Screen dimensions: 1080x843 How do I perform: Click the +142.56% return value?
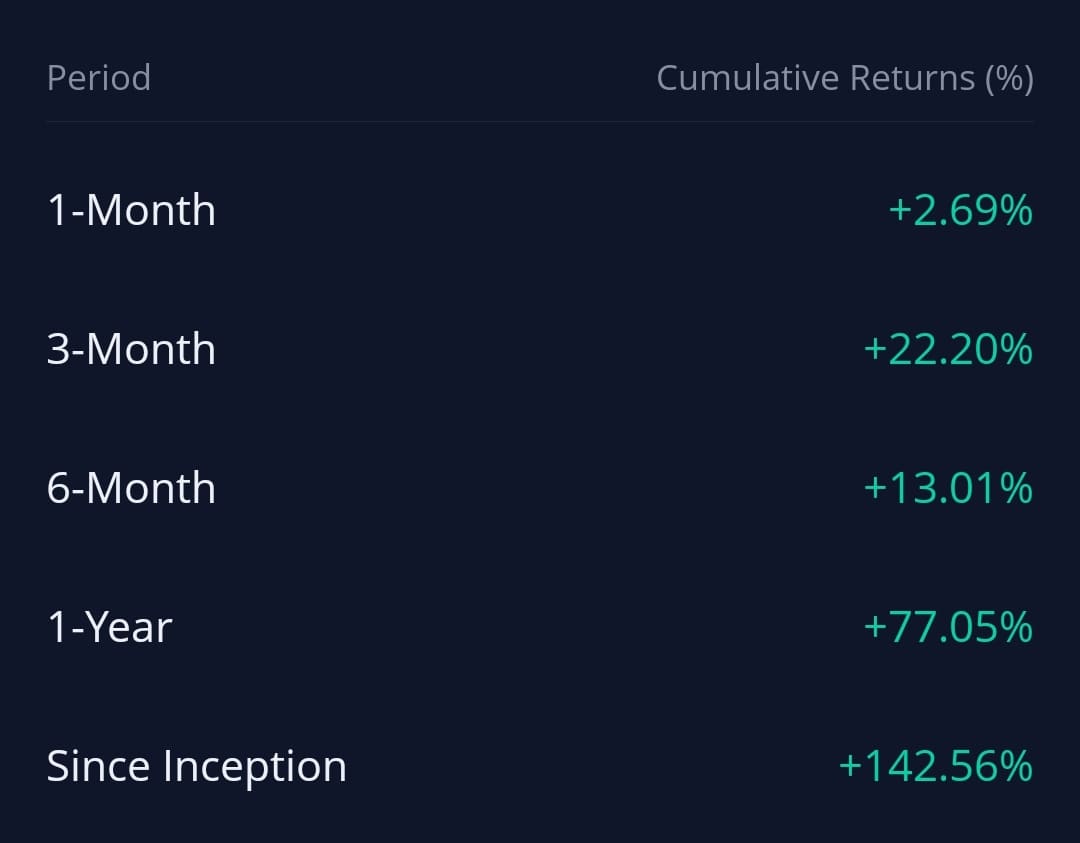tap(935, 766)
